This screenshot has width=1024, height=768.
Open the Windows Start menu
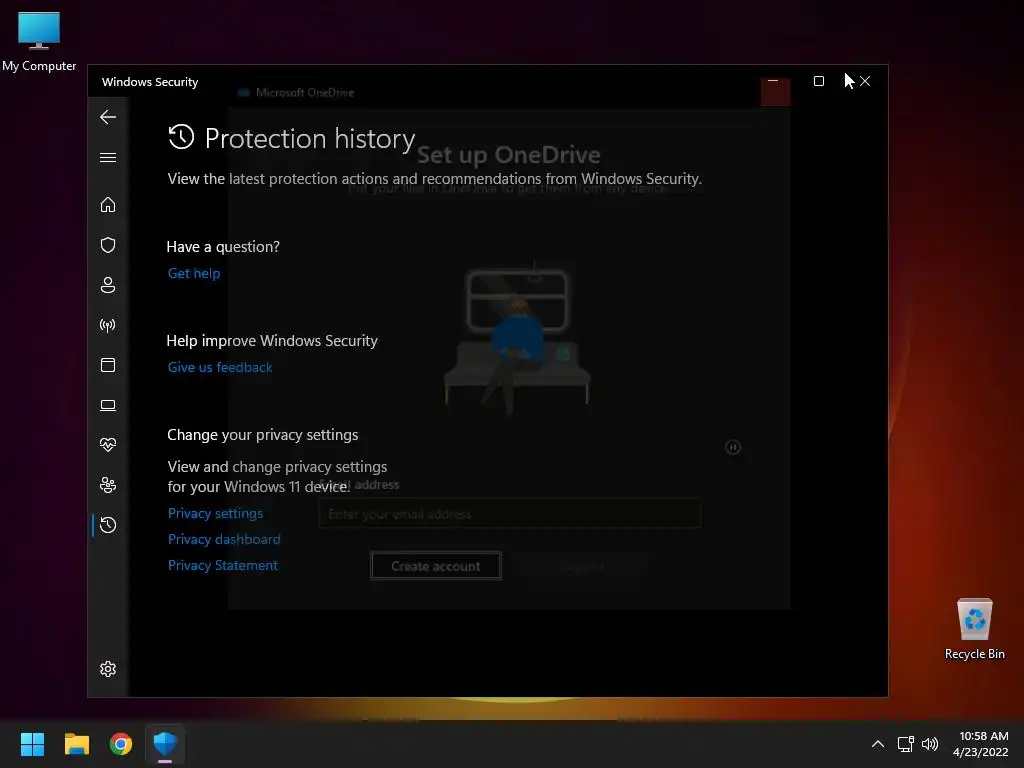click(x=32, y=744)
